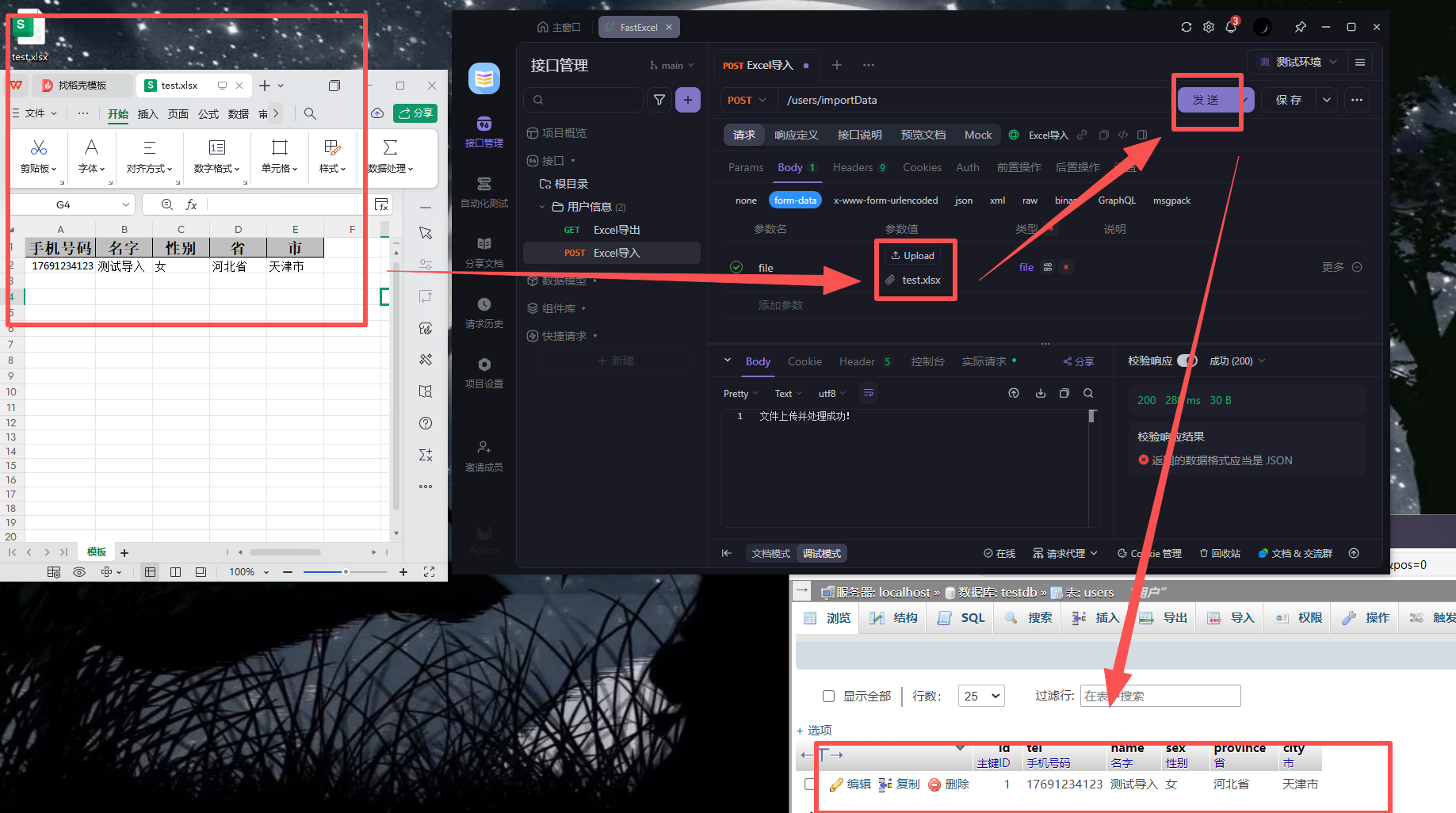Open the 接口管理 sidebar icon in Apifox
1456x813 pixels.
[x=483, y=132]
